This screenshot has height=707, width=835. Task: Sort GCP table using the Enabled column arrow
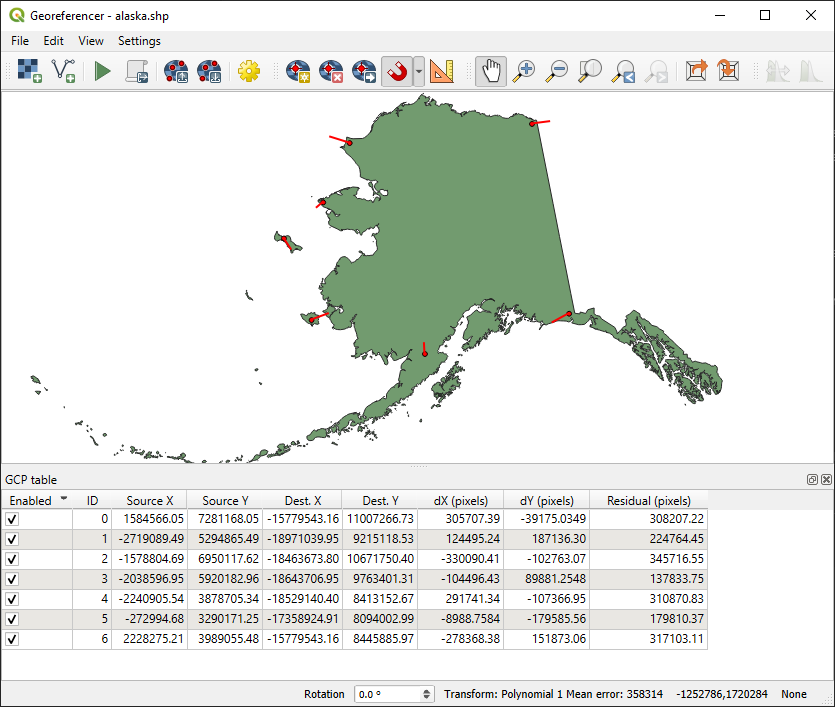pyautogui.click(x=64, y=500)
